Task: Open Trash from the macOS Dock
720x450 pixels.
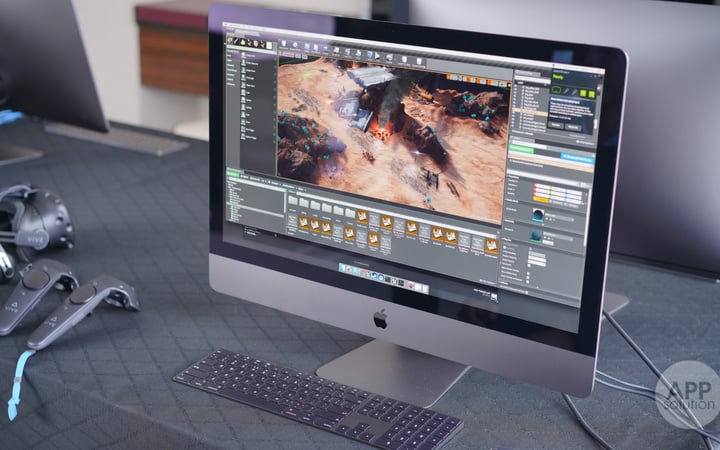Action: click(x=425, y=289)
